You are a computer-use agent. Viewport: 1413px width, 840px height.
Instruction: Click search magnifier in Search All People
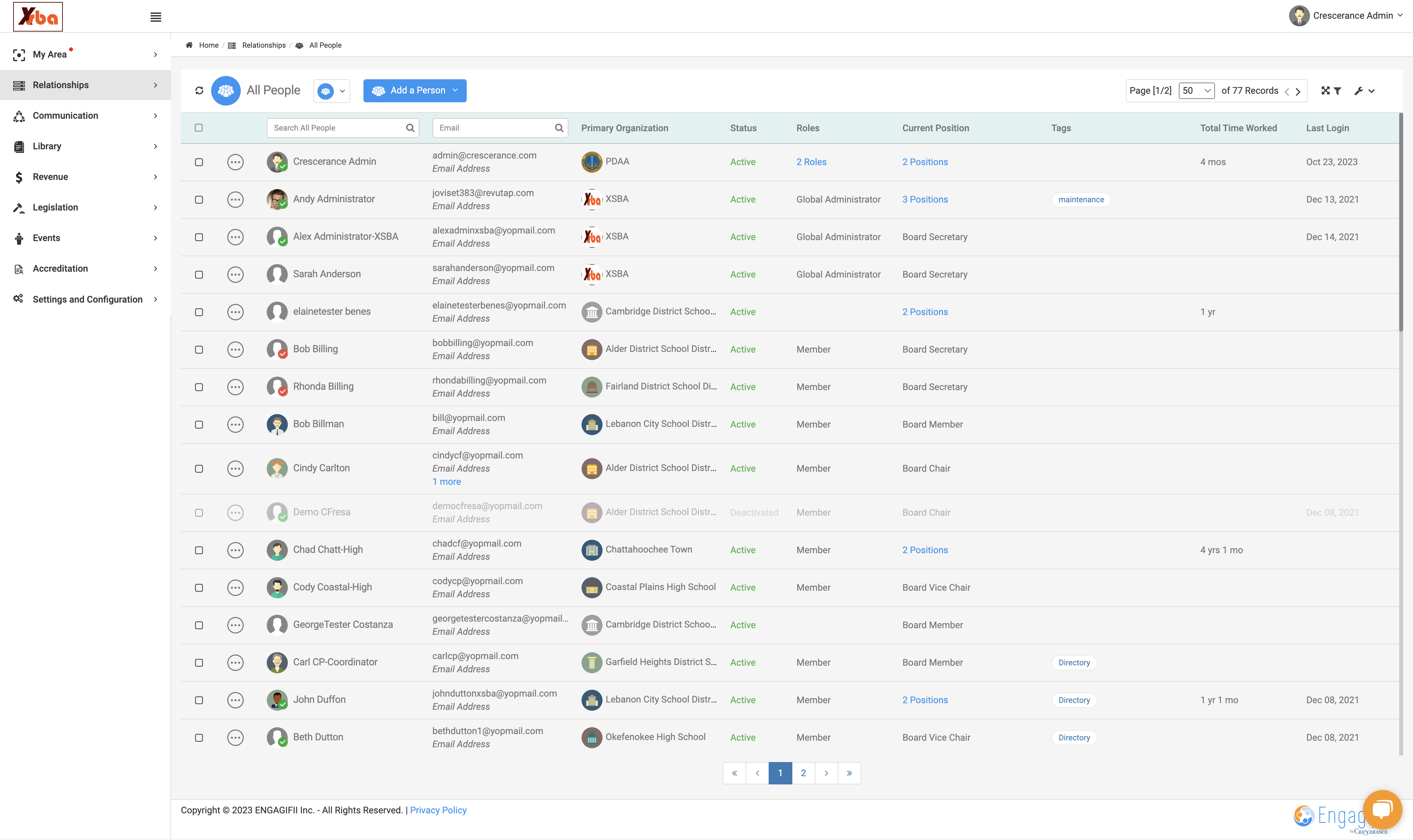tap(410, 128)
